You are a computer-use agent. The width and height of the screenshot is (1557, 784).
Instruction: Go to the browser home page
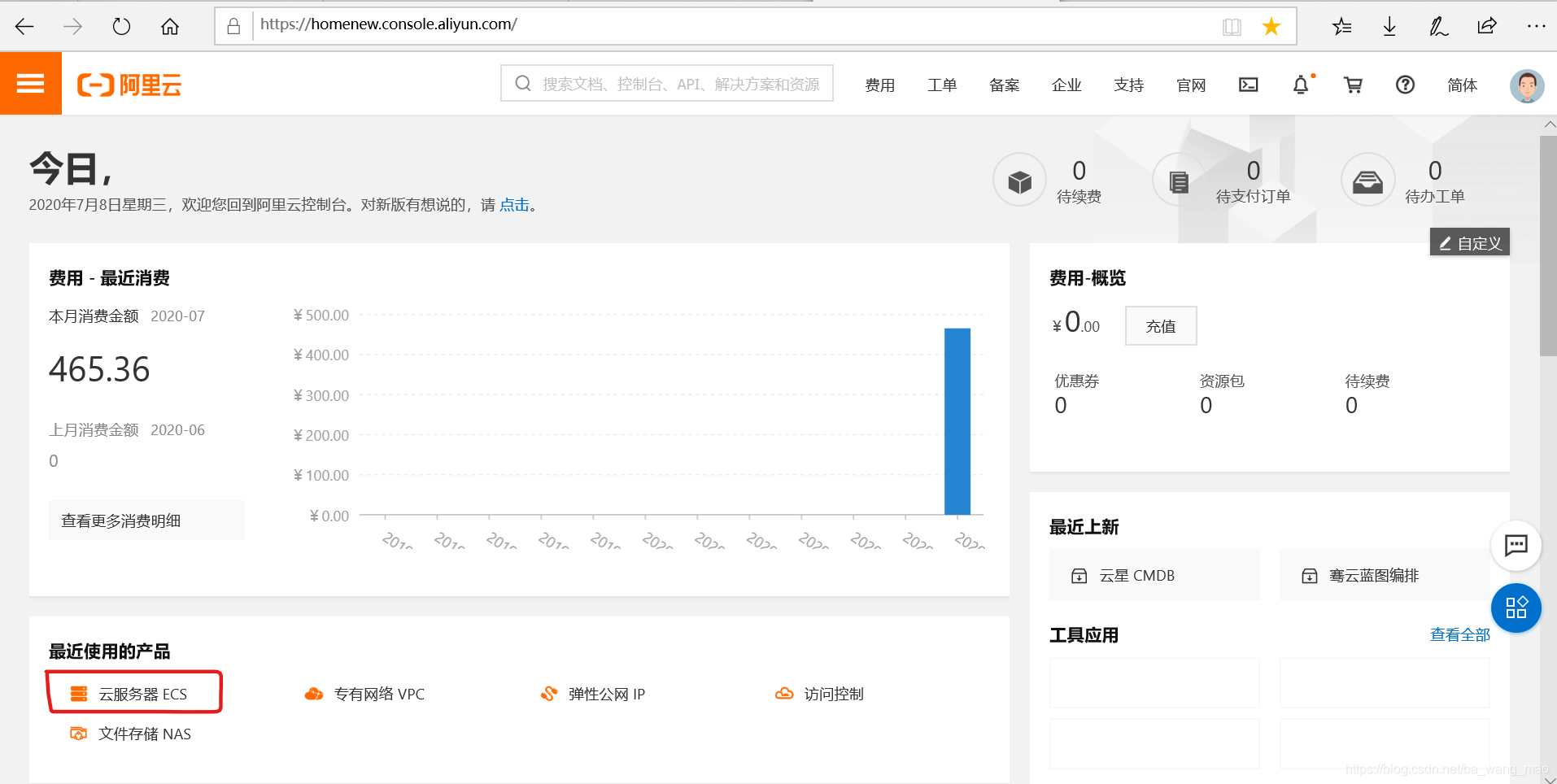tap(170, 27)
